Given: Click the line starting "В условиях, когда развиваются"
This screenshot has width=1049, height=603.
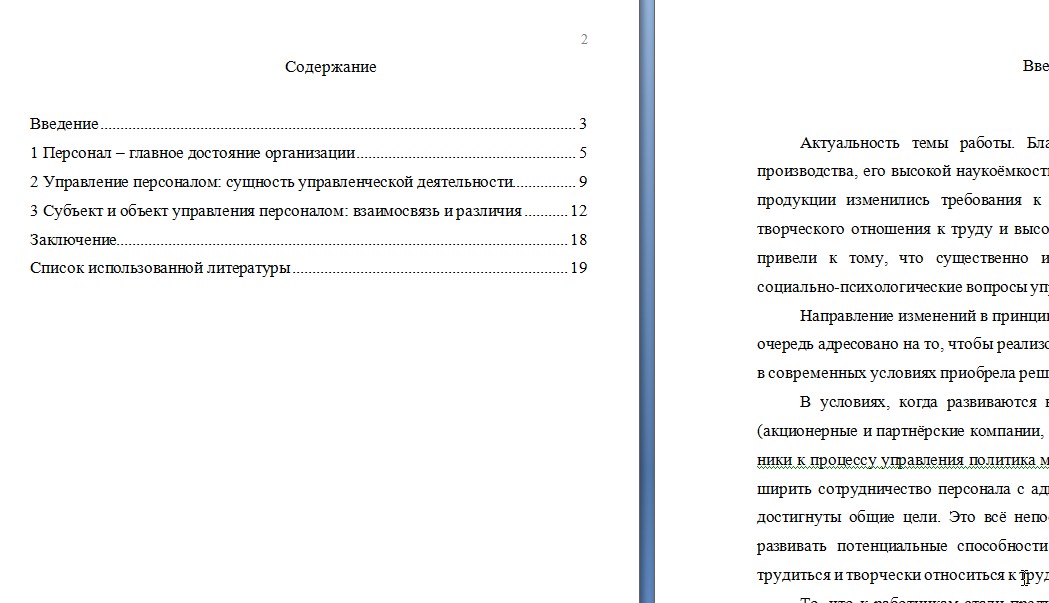Looking at the screenshot, I should coord(924,402).
